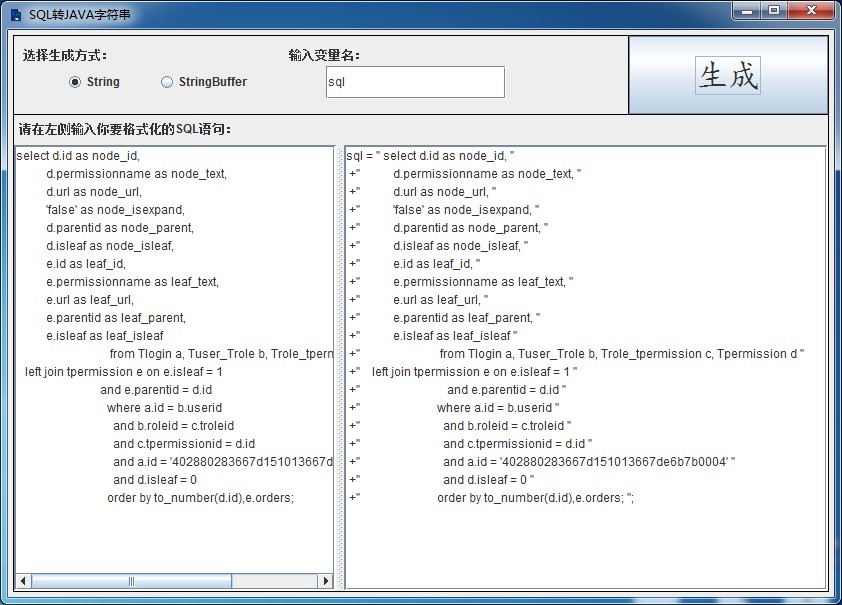
Task: Click 'd.isleaf as node_isleaf,' in the left pane
Action: point(110,246)
